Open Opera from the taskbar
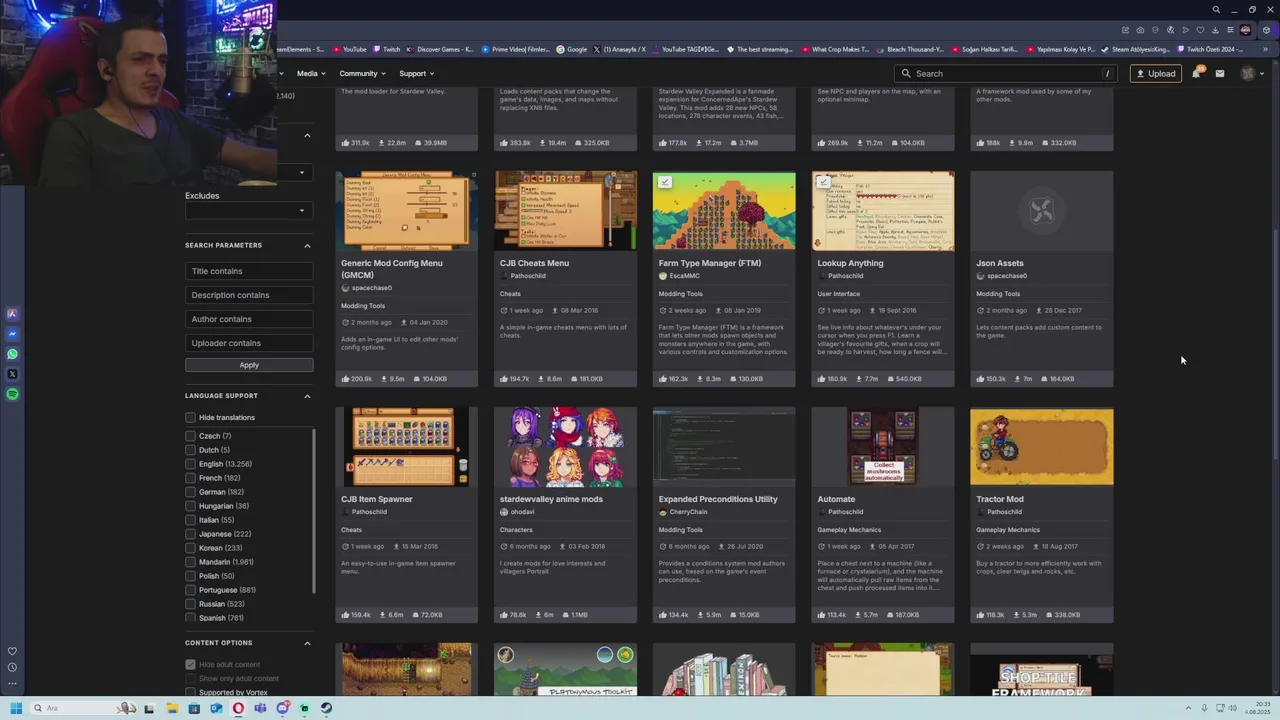The width and height of the screenshot is (1280, 720). coord(238,708)
